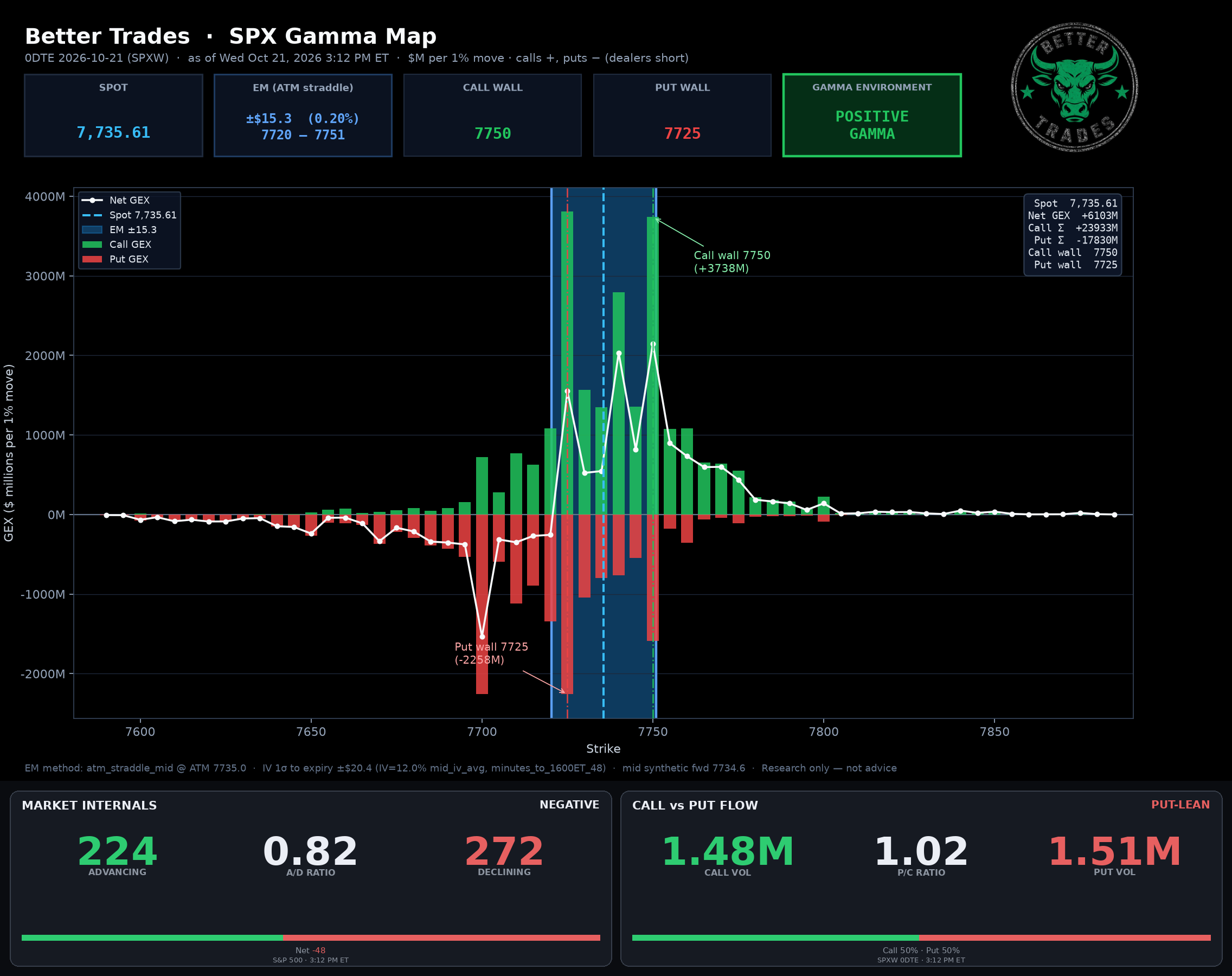Screen dimensions: 1232x976
Task: Click the Net GEX legend entry
Action: pos(116,200)
